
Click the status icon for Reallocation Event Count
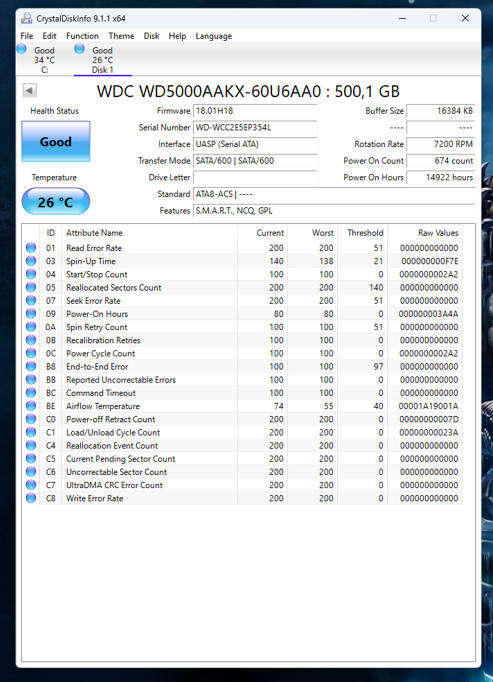[x=31, y=445]
